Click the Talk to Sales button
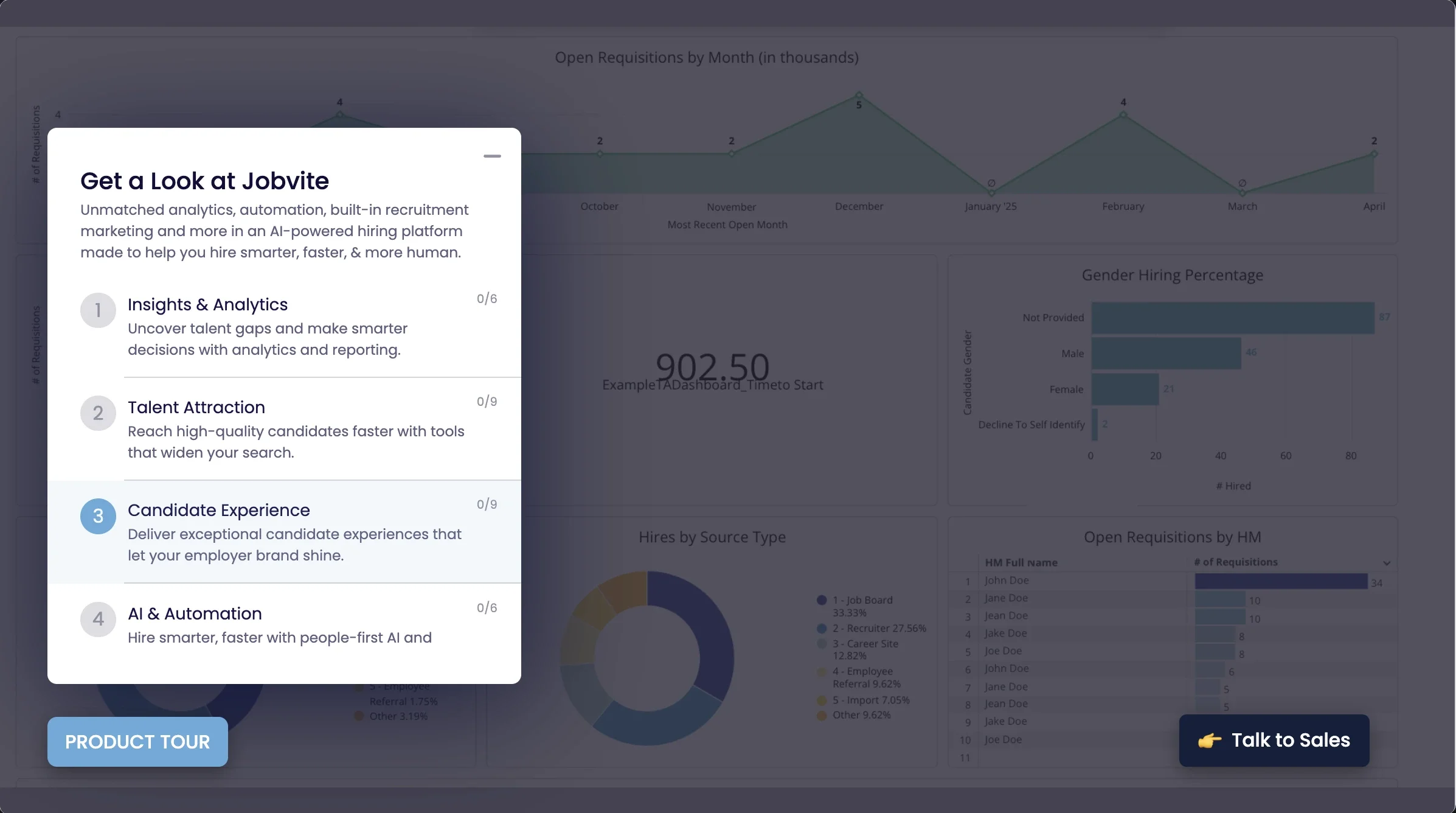The width and height of the screenshot is (1456, 813). tap(1274, 741)
